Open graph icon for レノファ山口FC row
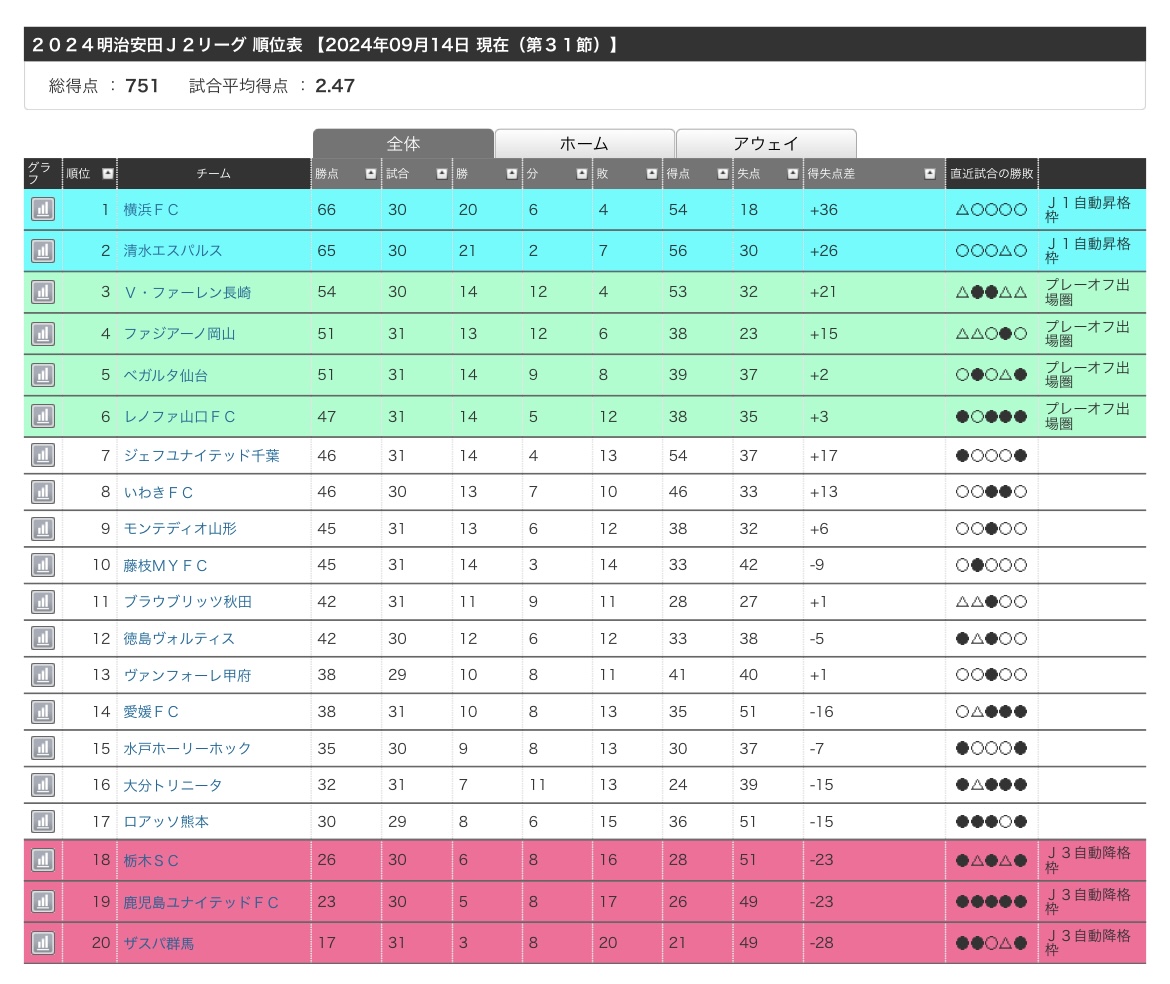The width and height of the screenshot is (1170, 984). point(43,416)
